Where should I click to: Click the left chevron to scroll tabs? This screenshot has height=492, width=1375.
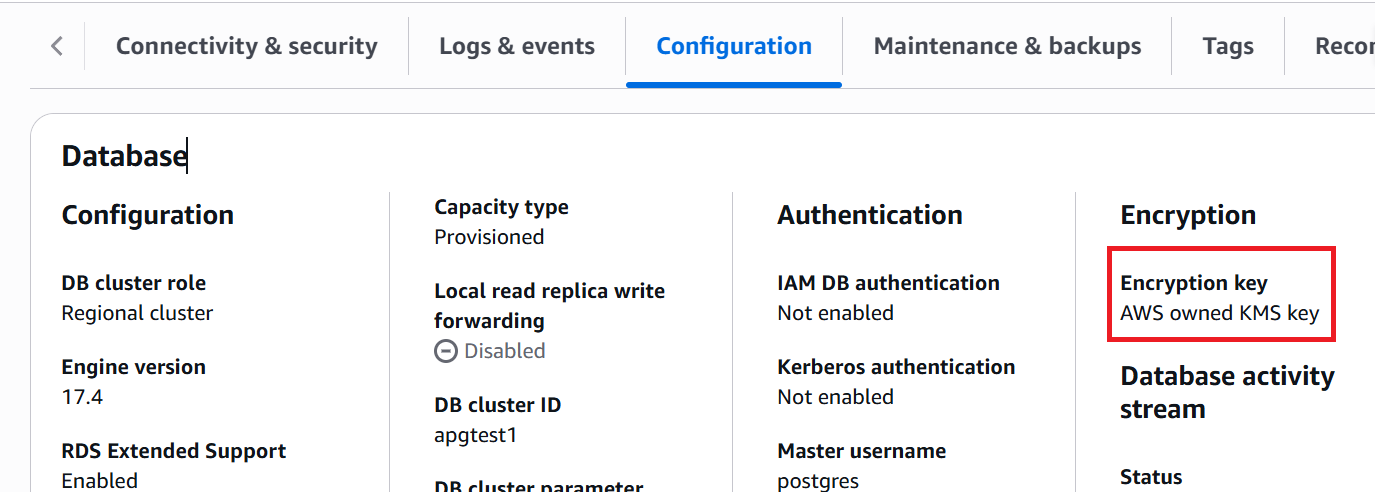pos(57,46)
